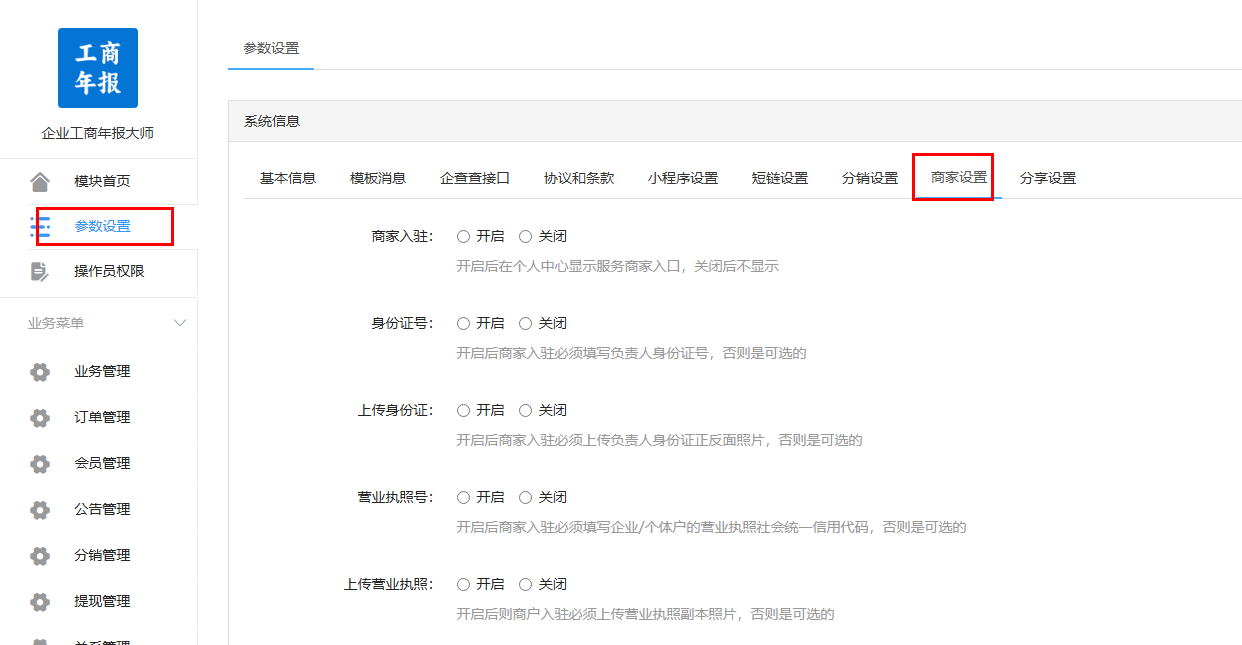
Task: Switch to the 分销设置 tab
Action: [x=870, y=178]
